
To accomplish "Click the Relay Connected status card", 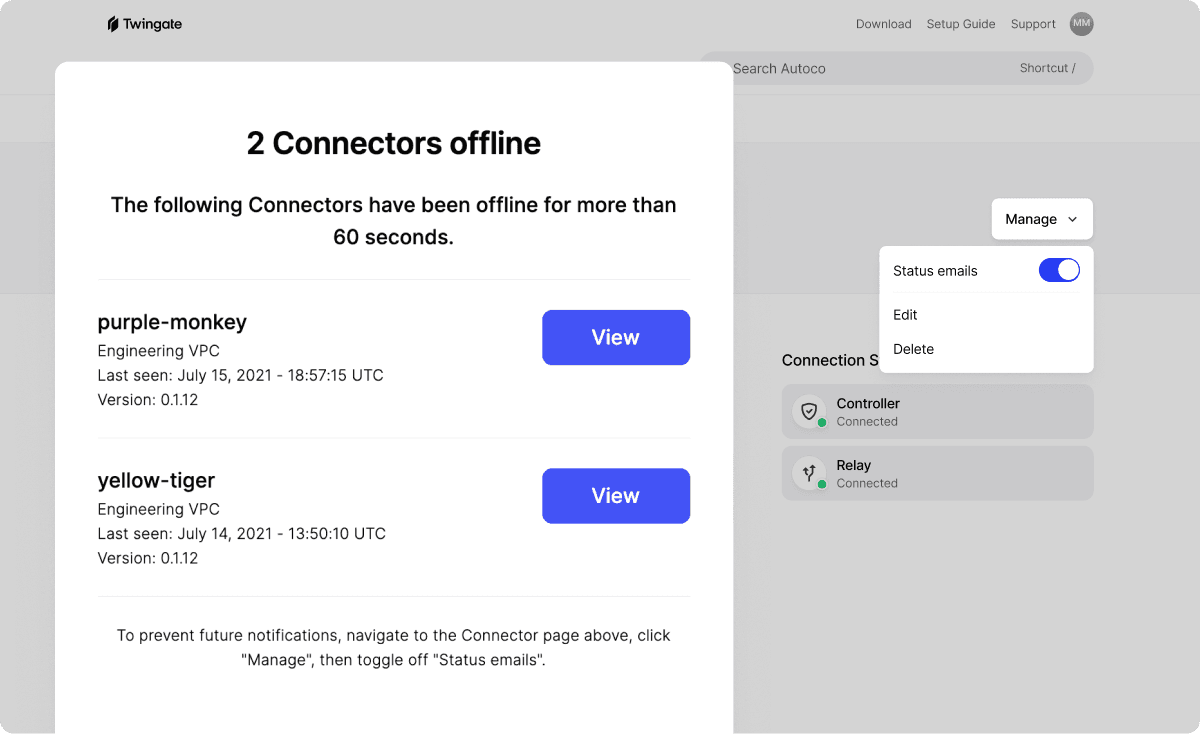I will [937, 473].
